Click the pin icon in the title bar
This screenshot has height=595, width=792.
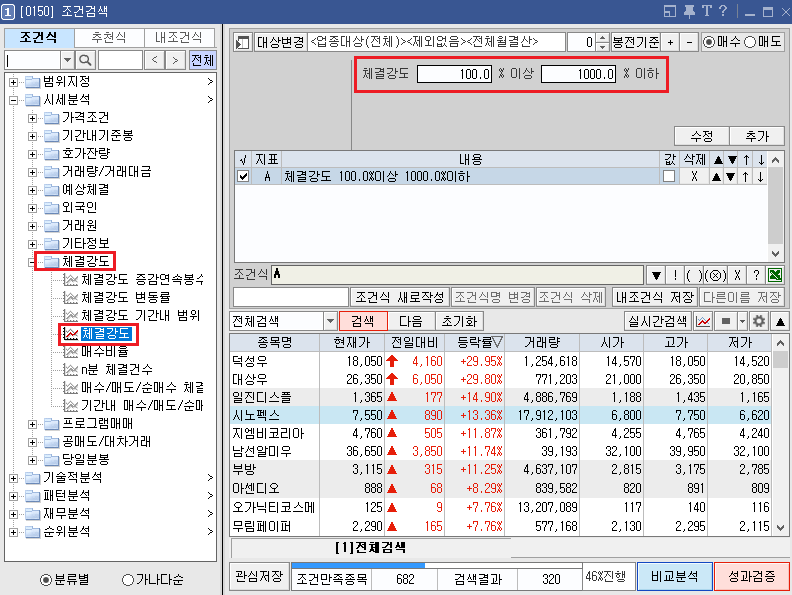click(689, 12)
